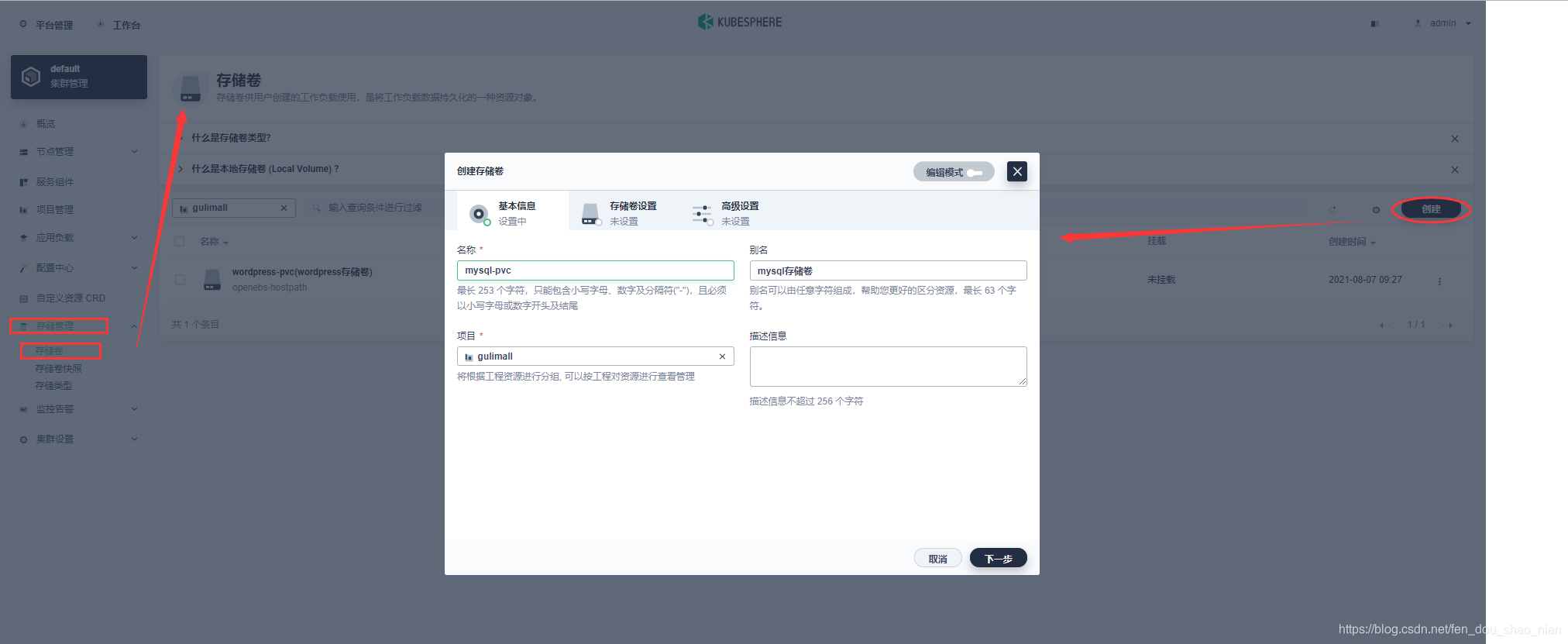Click the 高级设置 sliders icon

pyautogui.click(x=703, y=214)
